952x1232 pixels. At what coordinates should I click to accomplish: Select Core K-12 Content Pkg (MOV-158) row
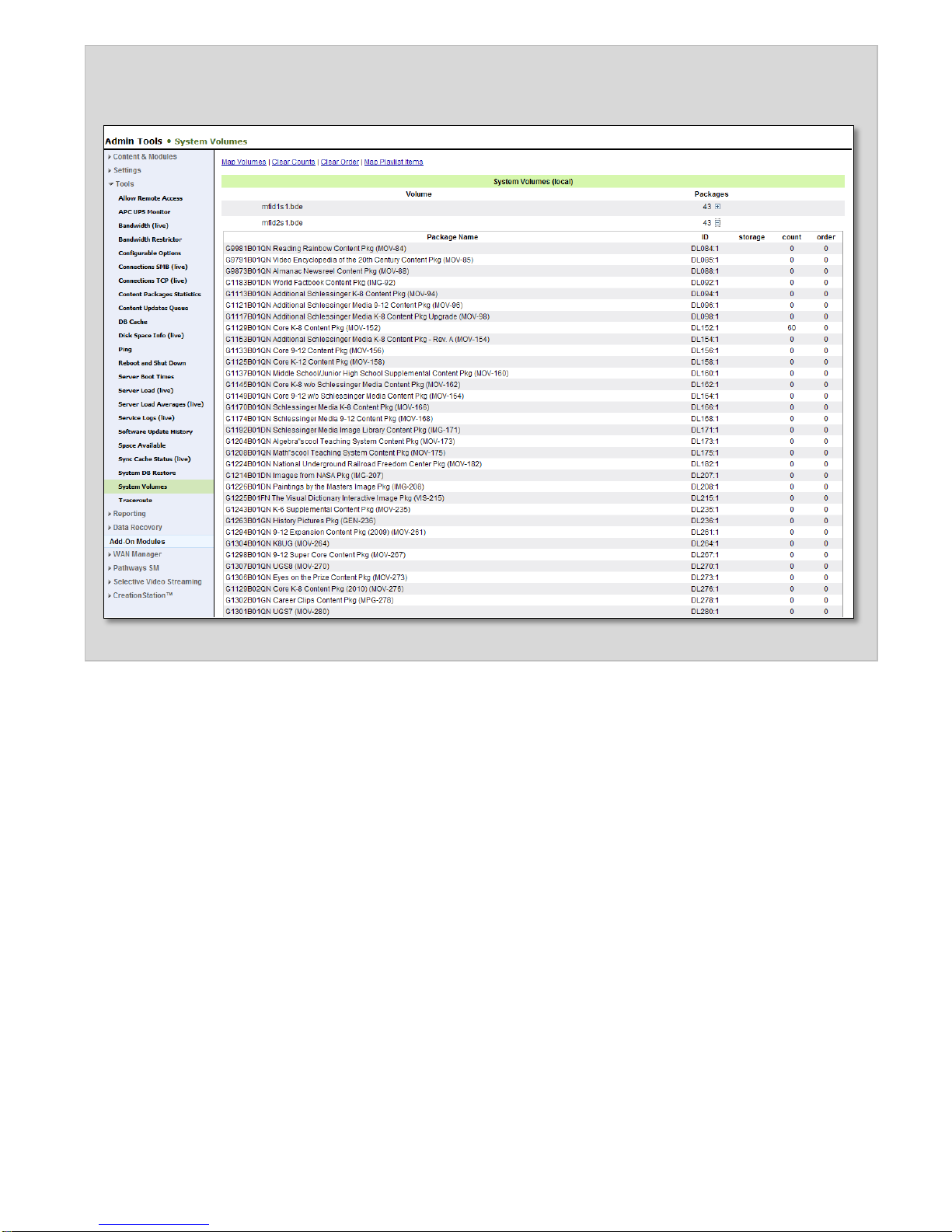533,362
